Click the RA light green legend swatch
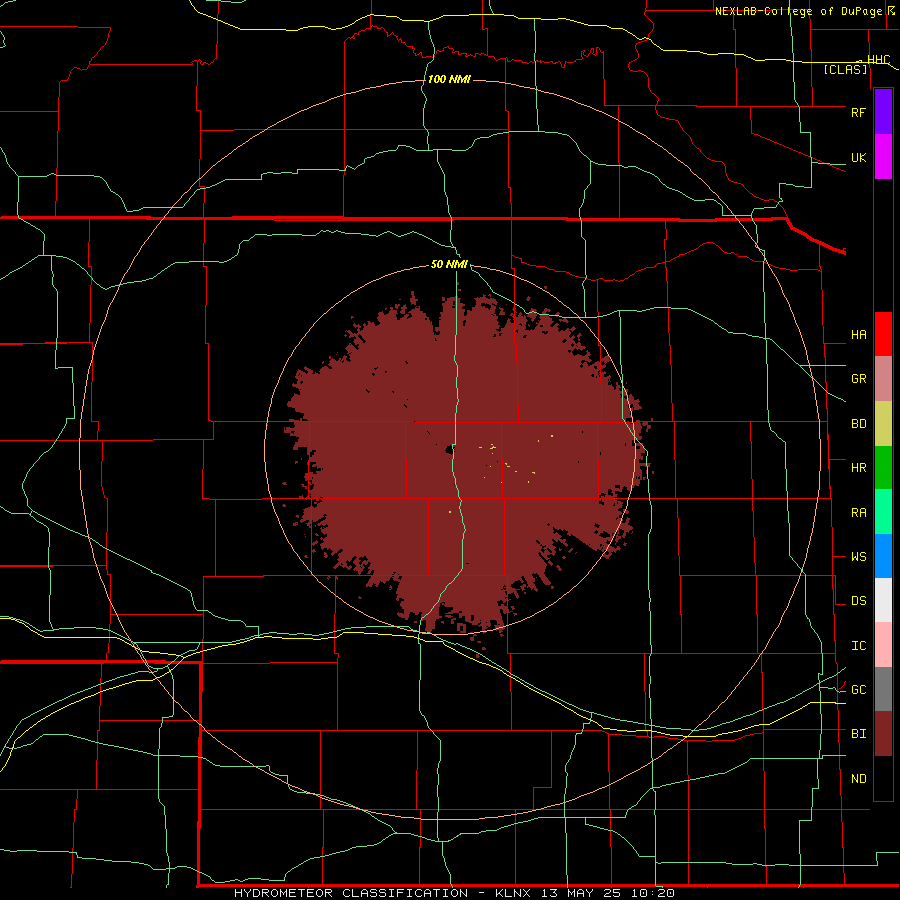The height and width of the screenshot is (900, 900). [883, 512]
